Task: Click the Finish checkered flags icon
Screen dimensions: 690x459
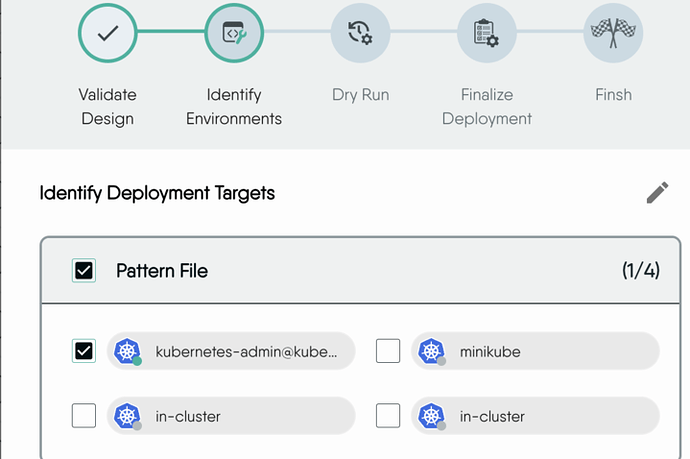Action: (x=613, y=33)
